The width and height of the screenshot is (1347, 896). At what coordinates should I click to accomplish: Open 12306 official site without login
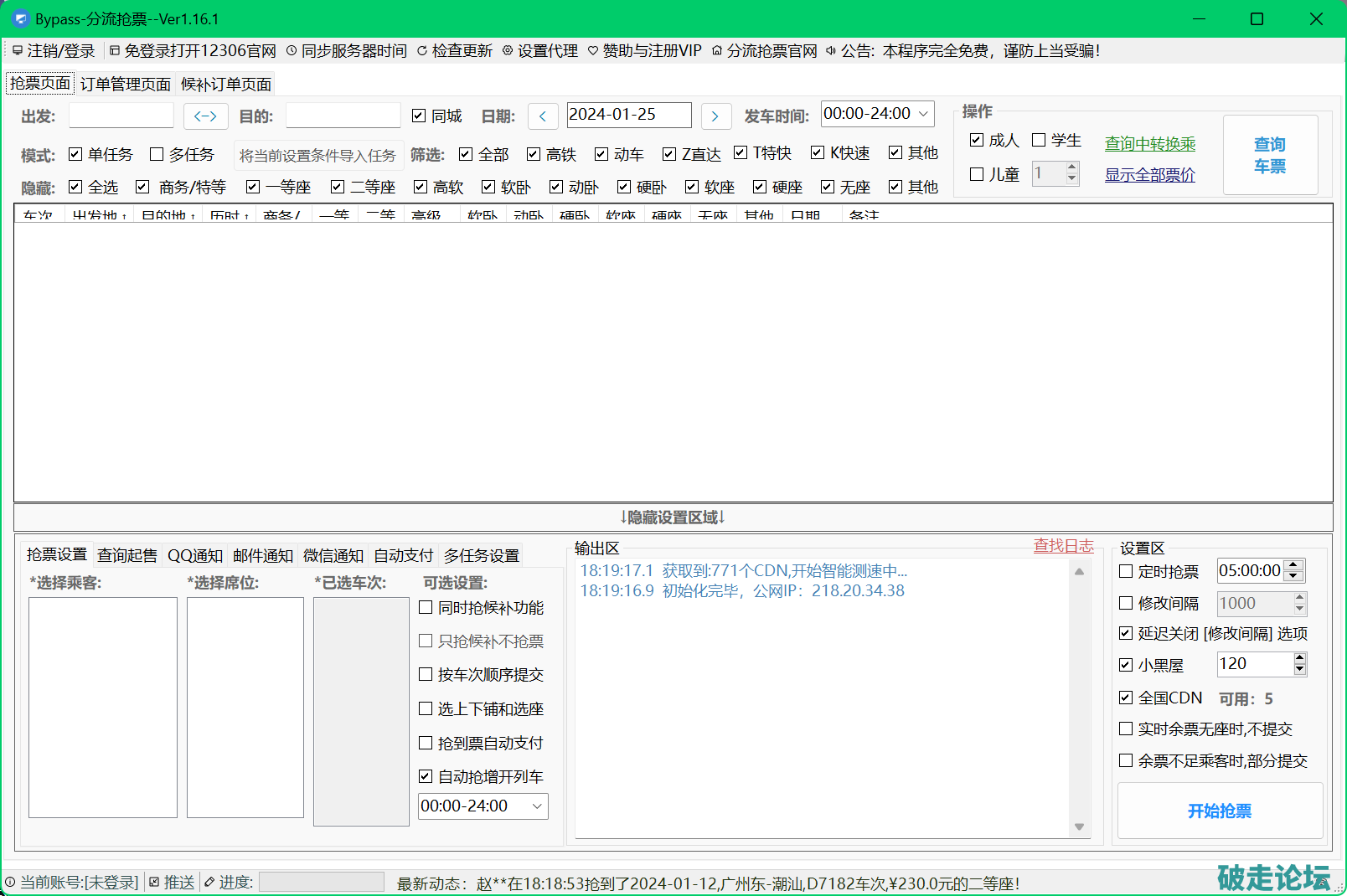(193, 51)
